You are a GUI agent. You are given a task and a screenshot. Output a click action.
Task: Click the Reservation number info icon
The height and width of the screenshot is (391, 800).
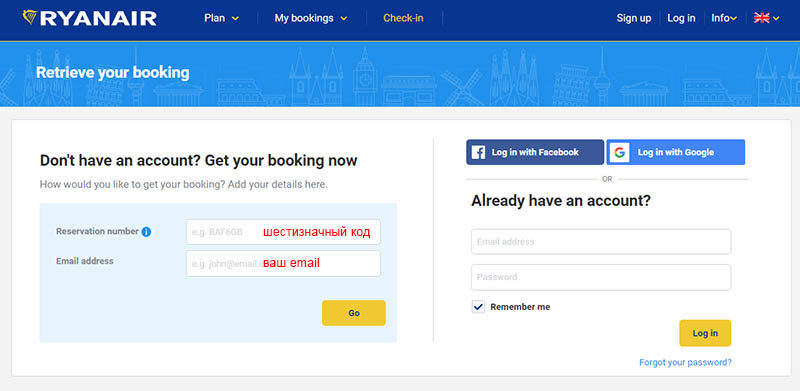[x=146, y=232]
